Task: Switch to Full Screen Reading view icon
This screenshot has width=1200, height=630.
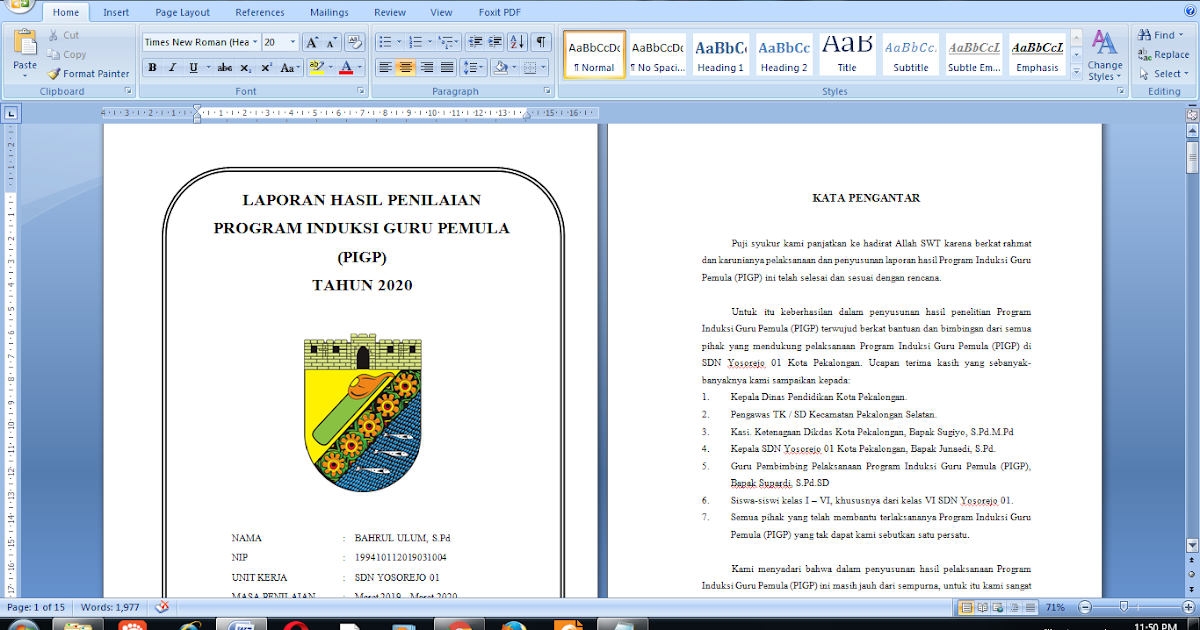Action: 982,607
